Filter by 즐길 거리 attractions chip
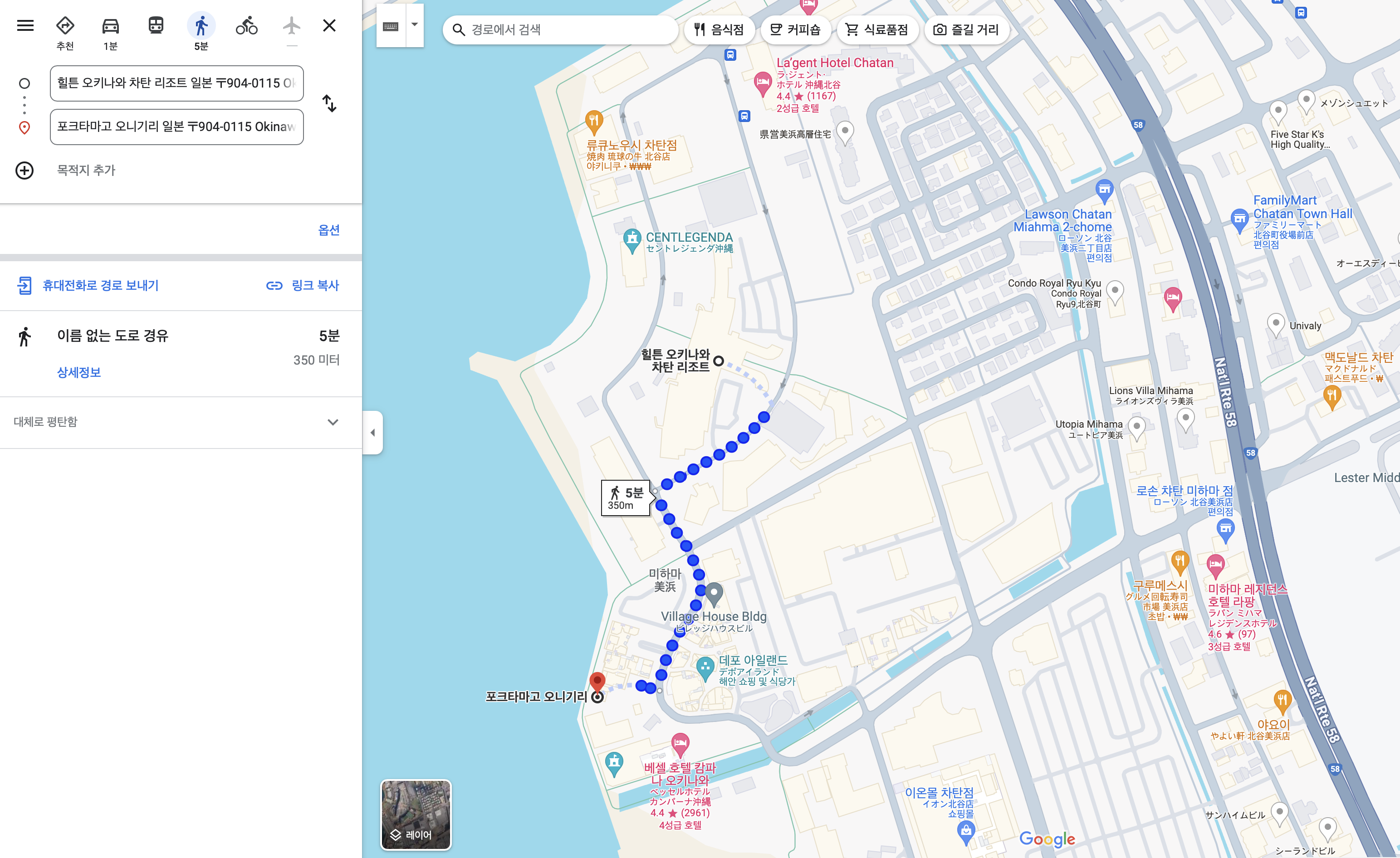The height and width of the screenshot is (858, 1400). coord(967,29)
